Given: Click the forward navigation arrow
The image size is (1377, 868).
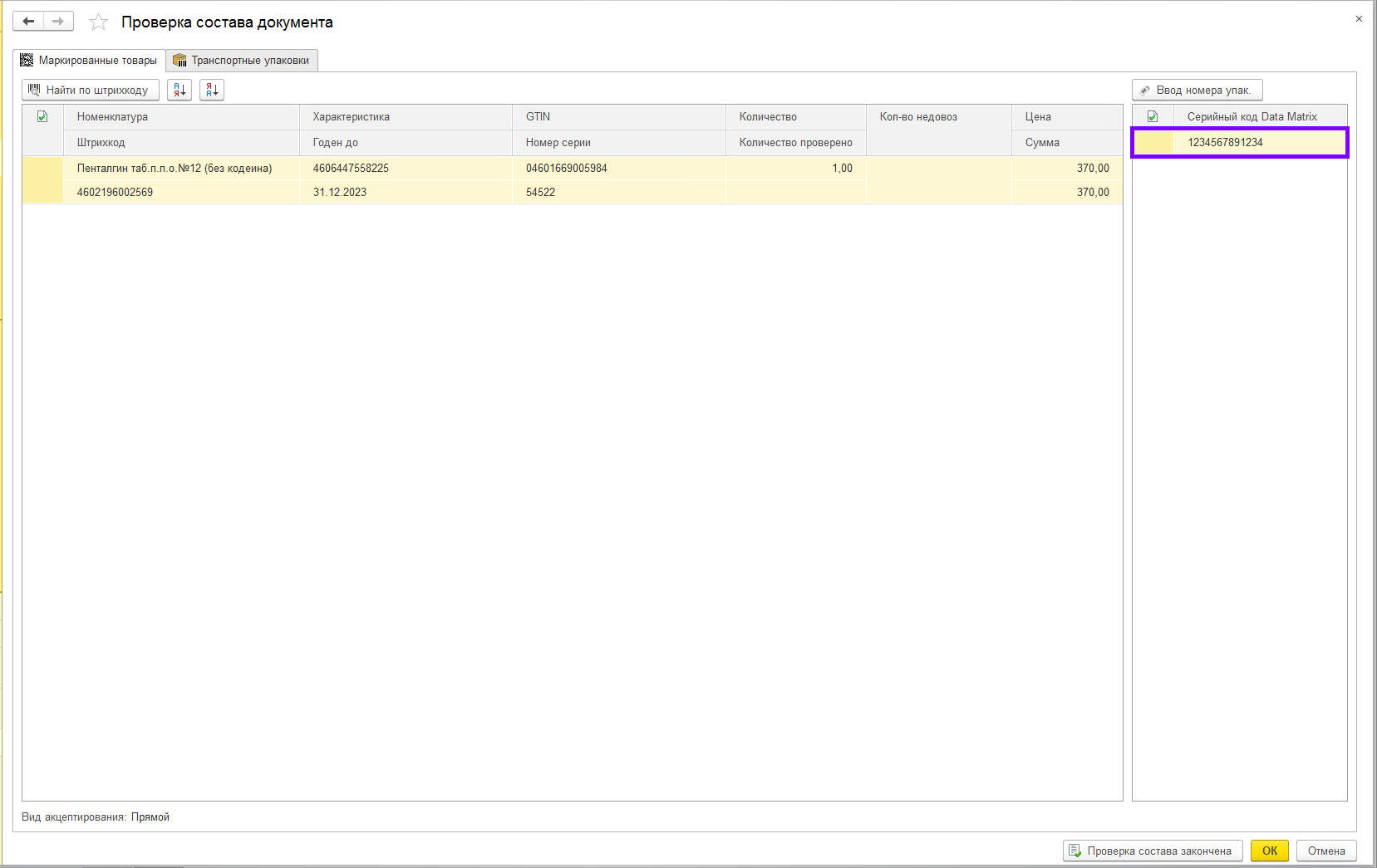Looking at the screenshot, I should (x=58, y=22).
